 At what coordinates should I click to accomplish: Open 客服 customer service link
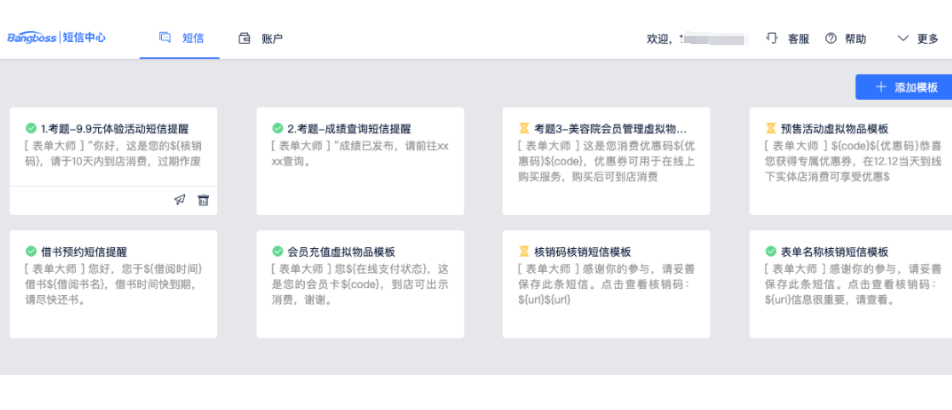[798, 39]
